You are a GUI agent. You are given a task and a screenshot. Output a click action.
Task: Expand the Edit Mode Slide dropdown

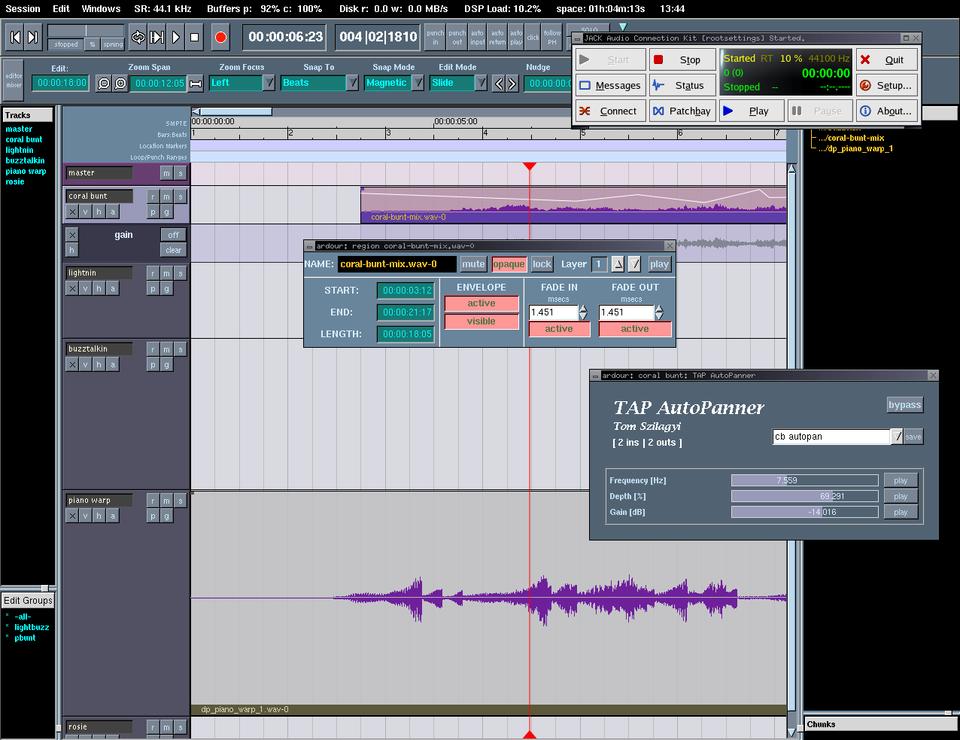481,83
